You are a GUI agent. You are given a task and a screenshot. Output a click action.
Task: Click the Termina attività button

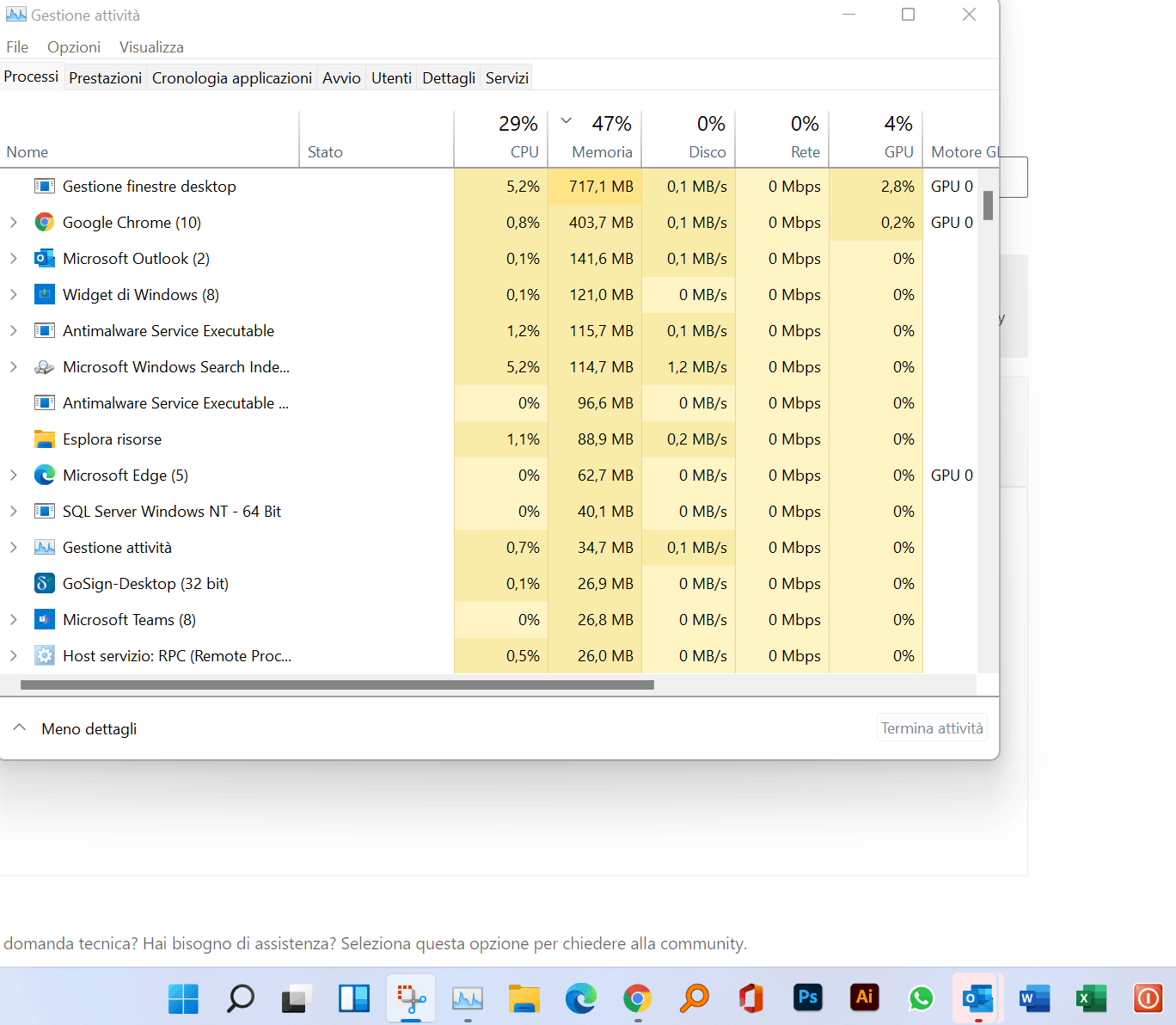pos(932,728)
